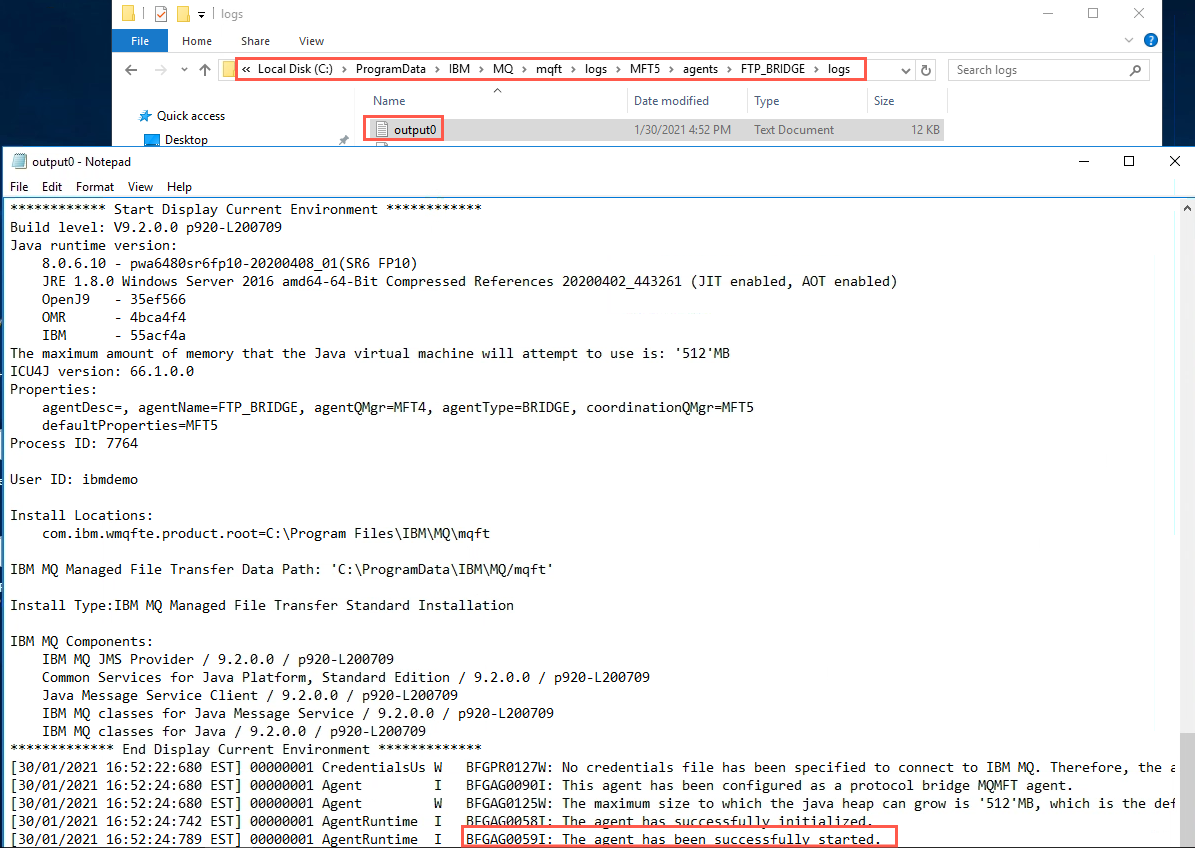Click the pin icon beside Desktop
The height and width of the screenshot is (848, 1195).
(x=344, y=140)
